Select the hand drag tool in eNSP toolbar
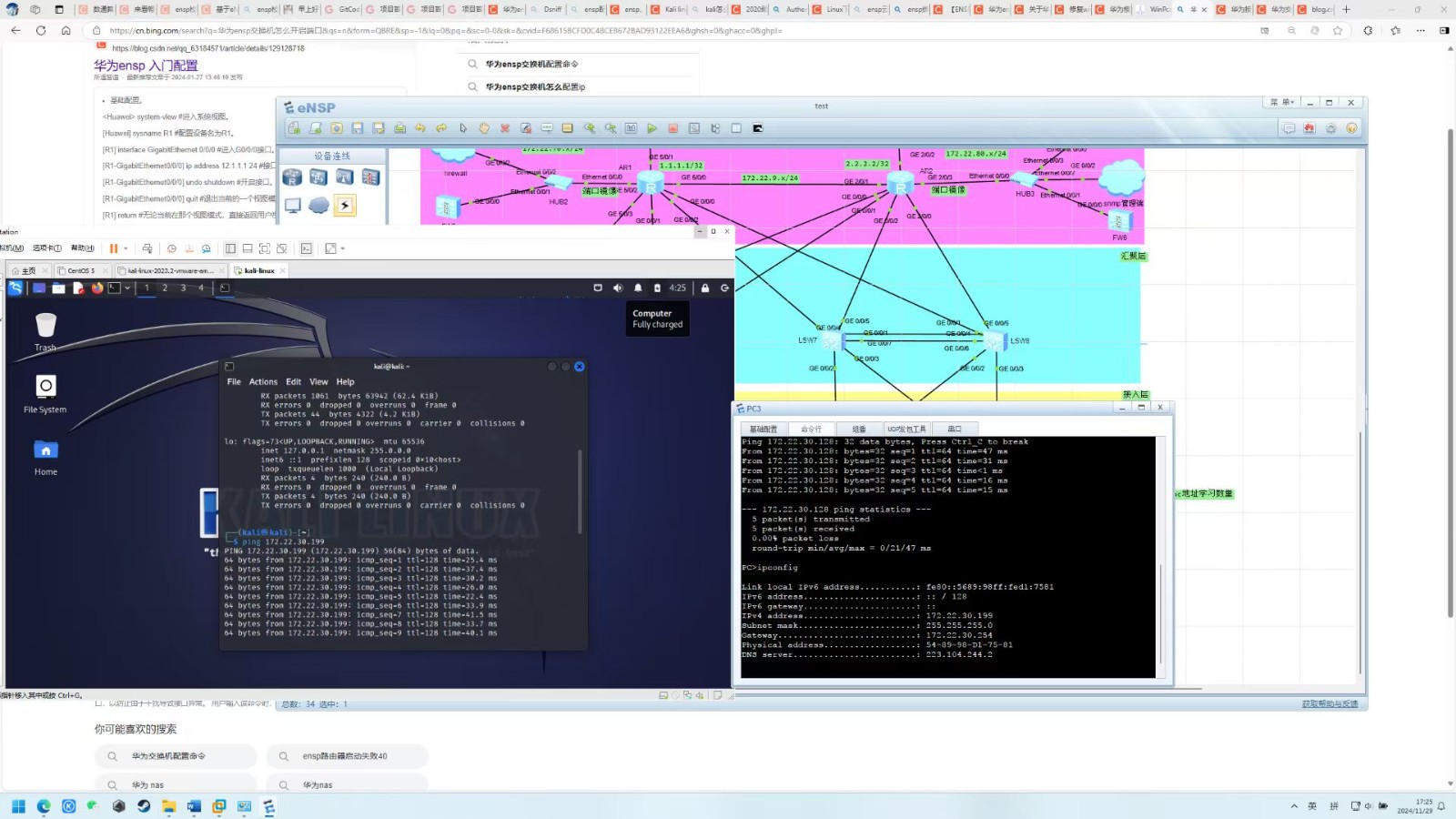This screenshot has height=819, width=1456. 484,128
